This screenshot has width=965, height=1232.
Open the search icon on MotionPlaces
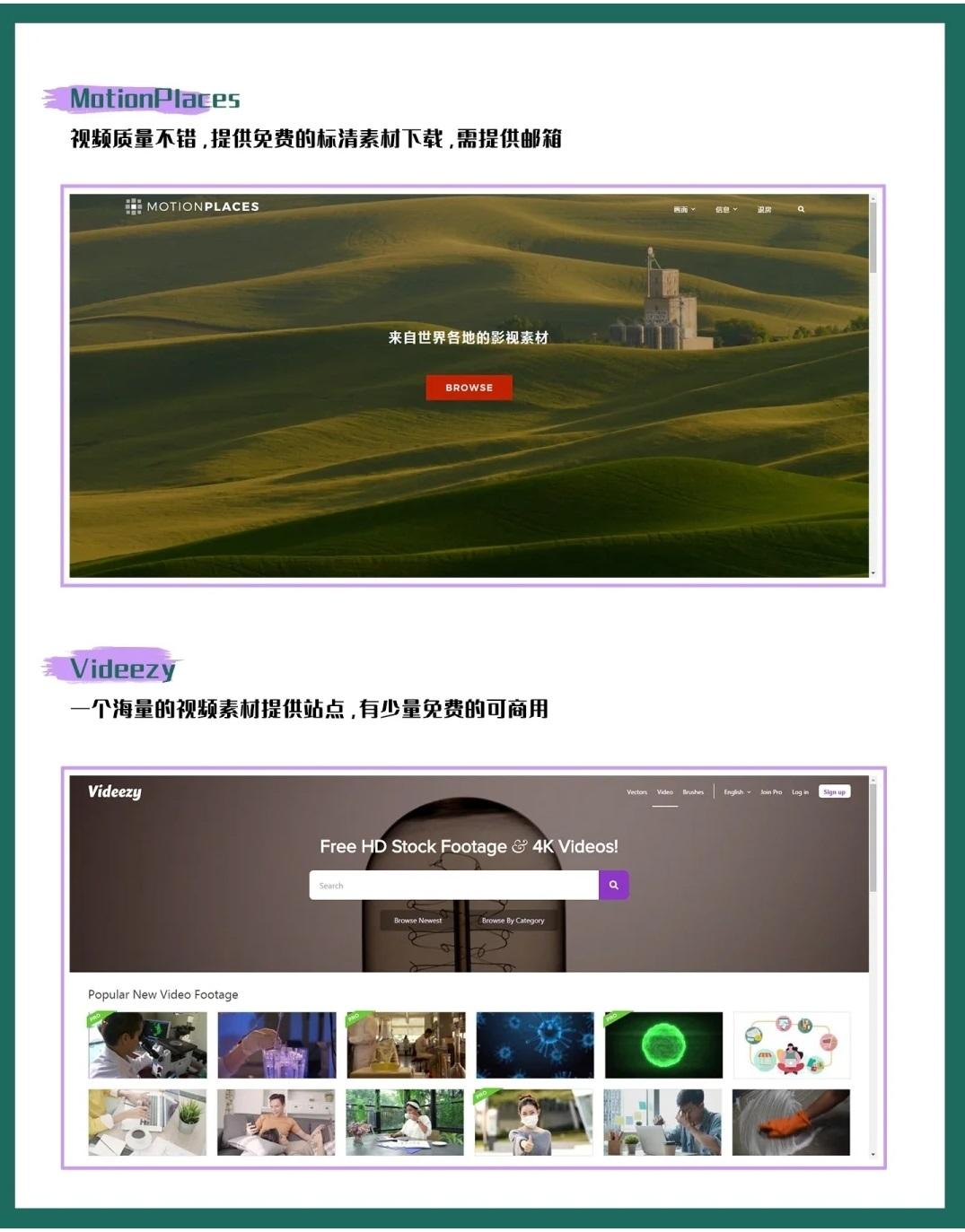coord(801,209)
